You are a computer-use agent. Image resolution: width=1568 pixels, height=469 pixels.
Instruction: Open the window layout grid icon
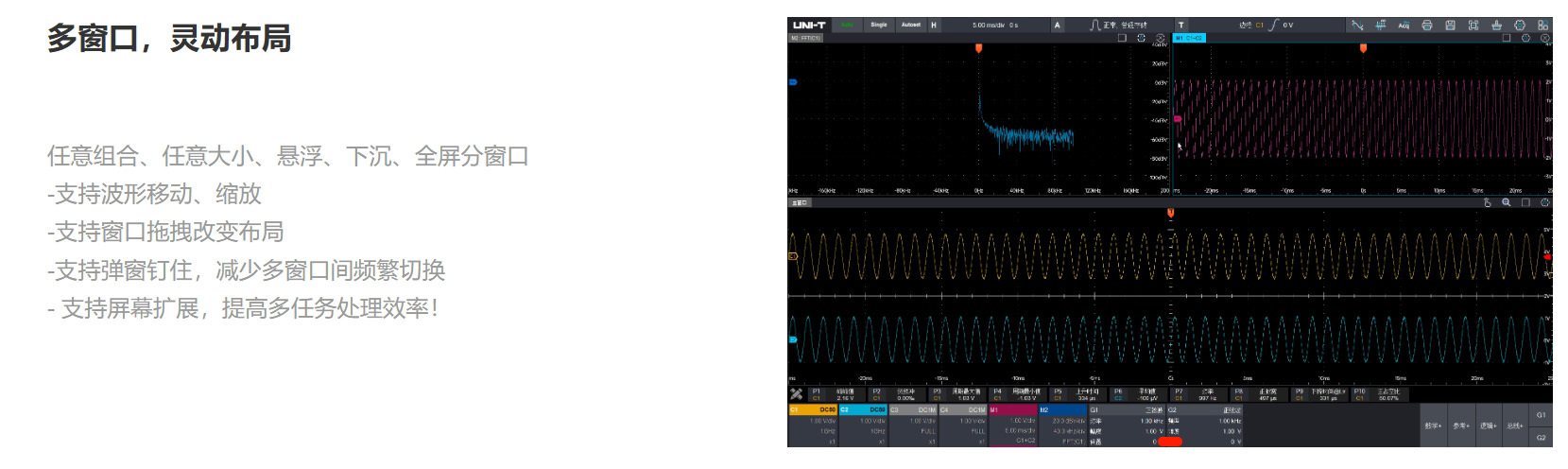click(x=1542, y=26)
